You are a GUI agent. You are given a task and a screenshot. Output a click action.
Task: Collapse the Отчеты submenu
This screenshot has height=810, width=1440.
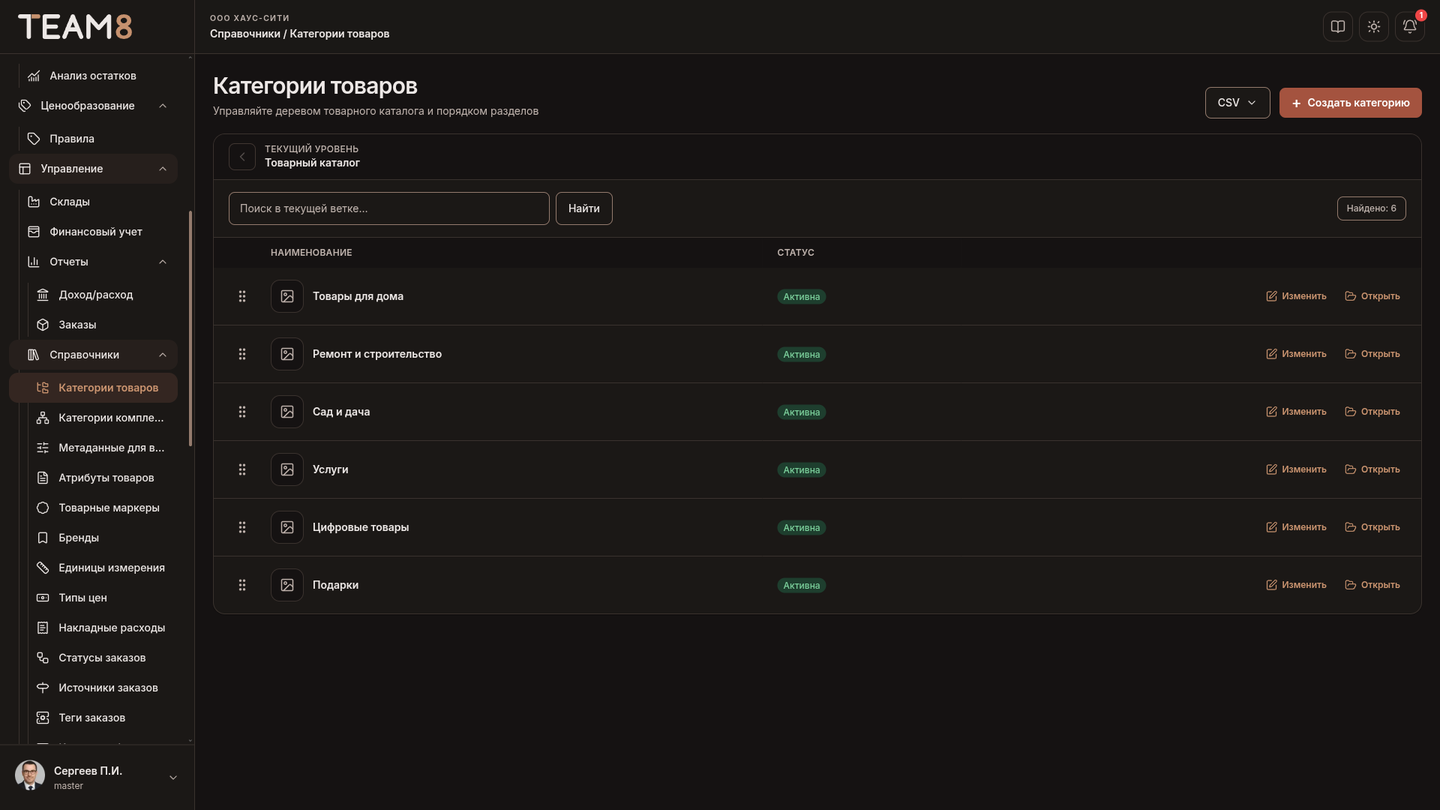coord(163,262)
